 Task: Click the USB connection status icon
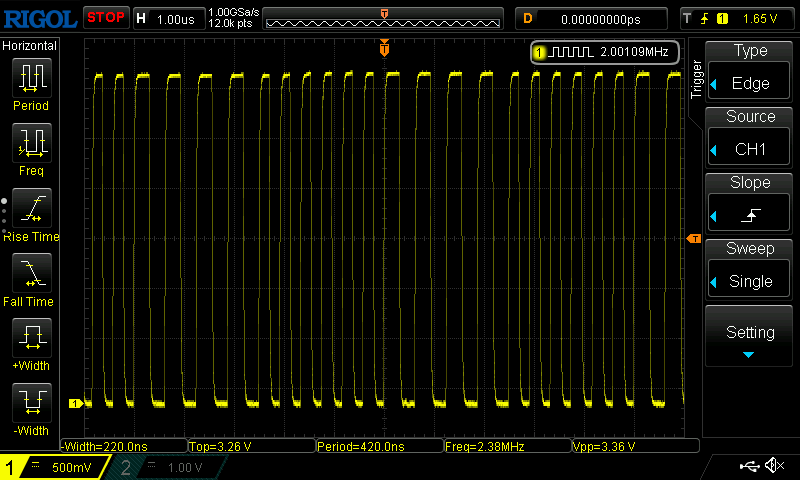(749, 465)
